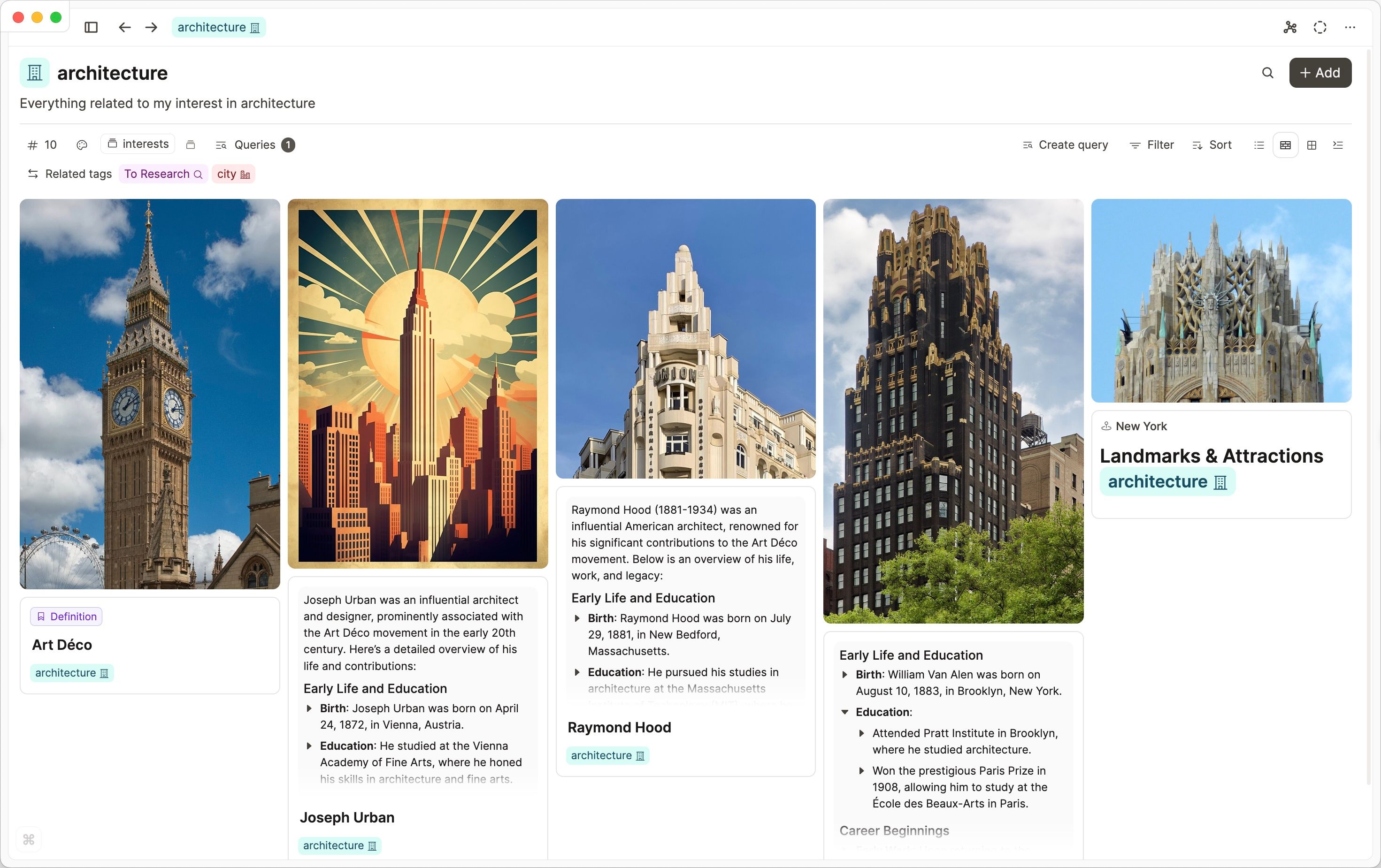Open the Queries tab

point(254,145)
